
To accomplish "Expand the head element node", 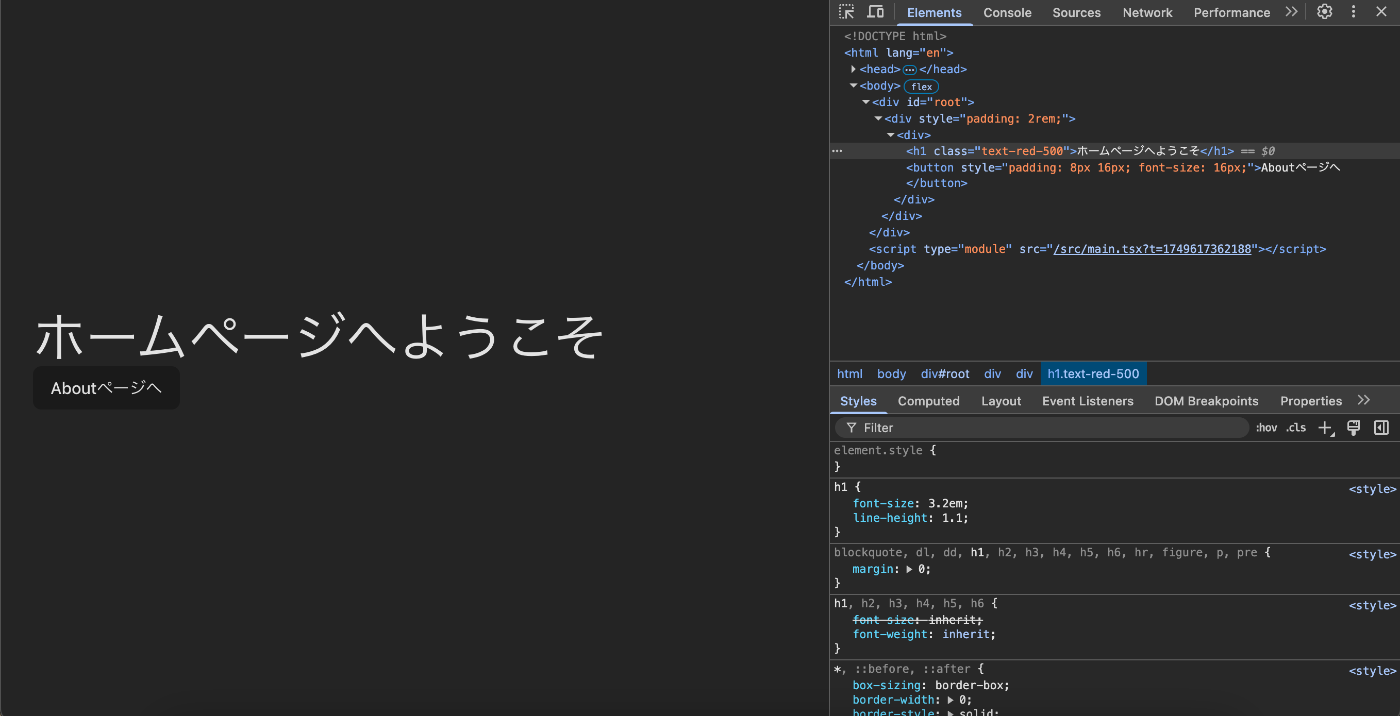I will (853, 69).
